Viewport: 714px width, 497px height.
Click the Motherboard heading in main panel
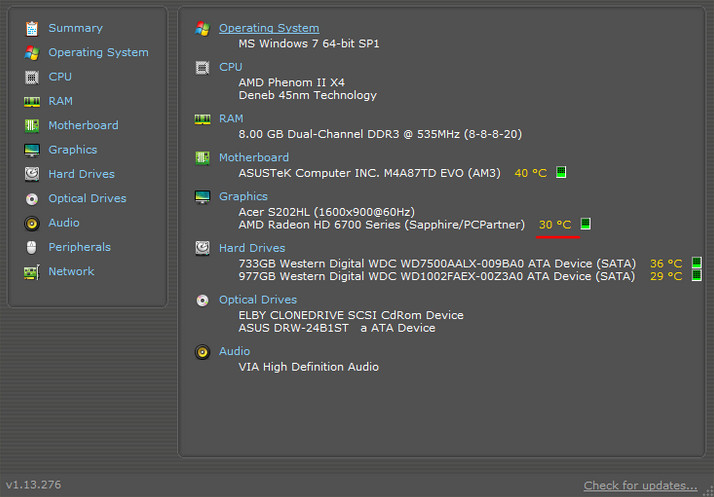tap(254, 158)
